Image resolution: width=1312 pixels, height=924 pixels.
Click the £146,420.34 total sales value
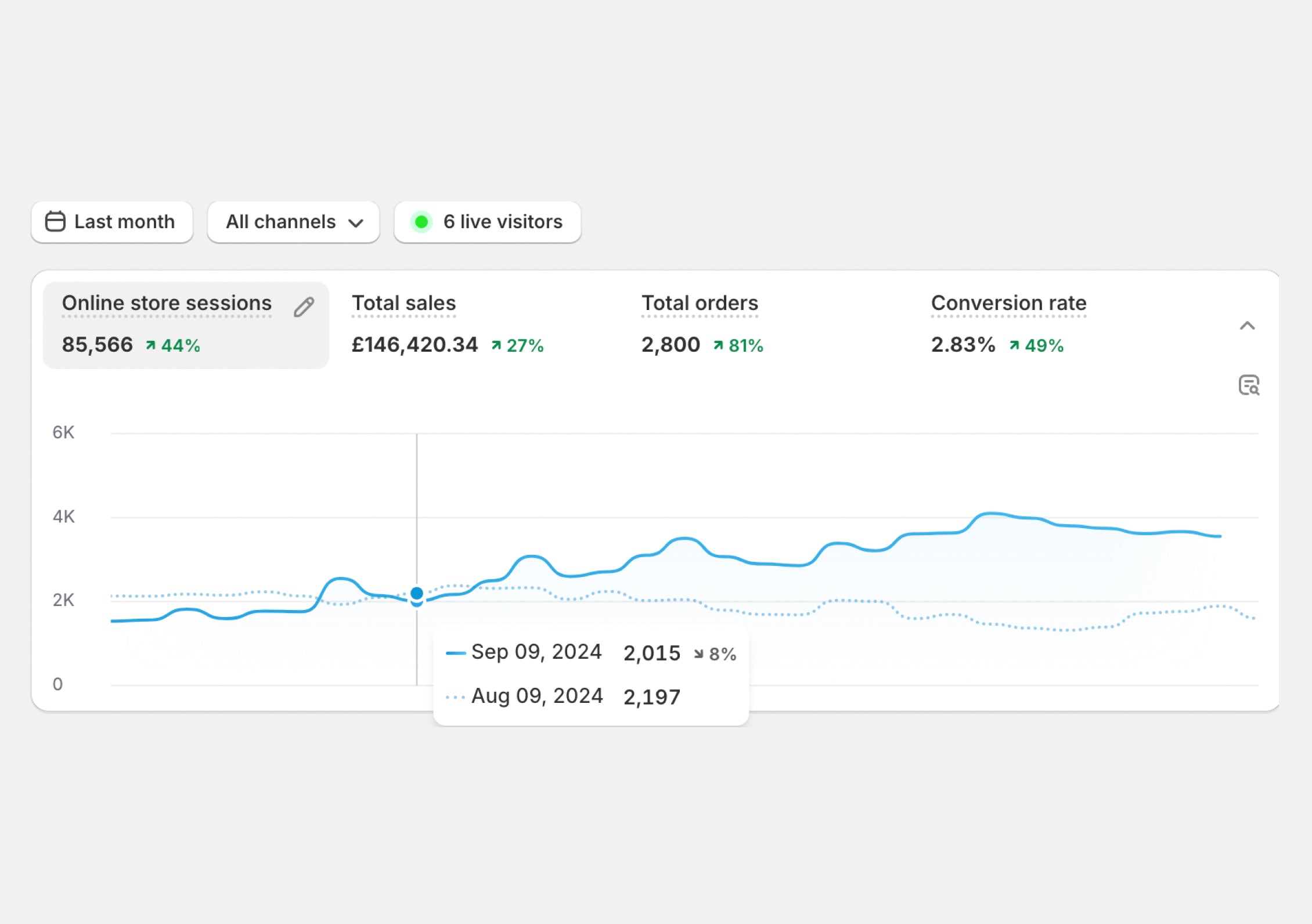click(x=414, y=345)
